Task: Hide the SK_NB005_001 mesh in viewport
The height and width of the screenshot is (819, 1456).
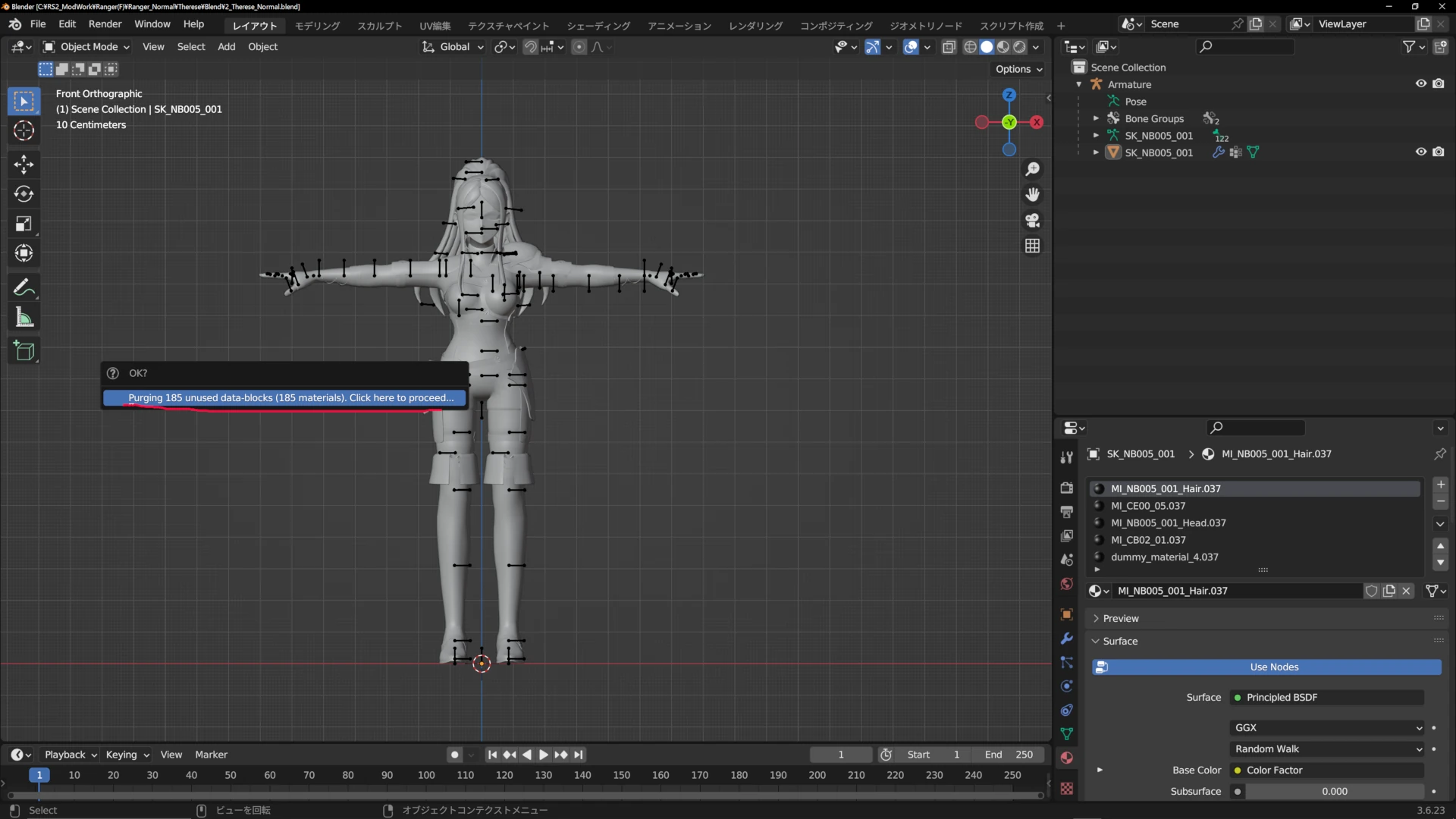Action: 1420,152
